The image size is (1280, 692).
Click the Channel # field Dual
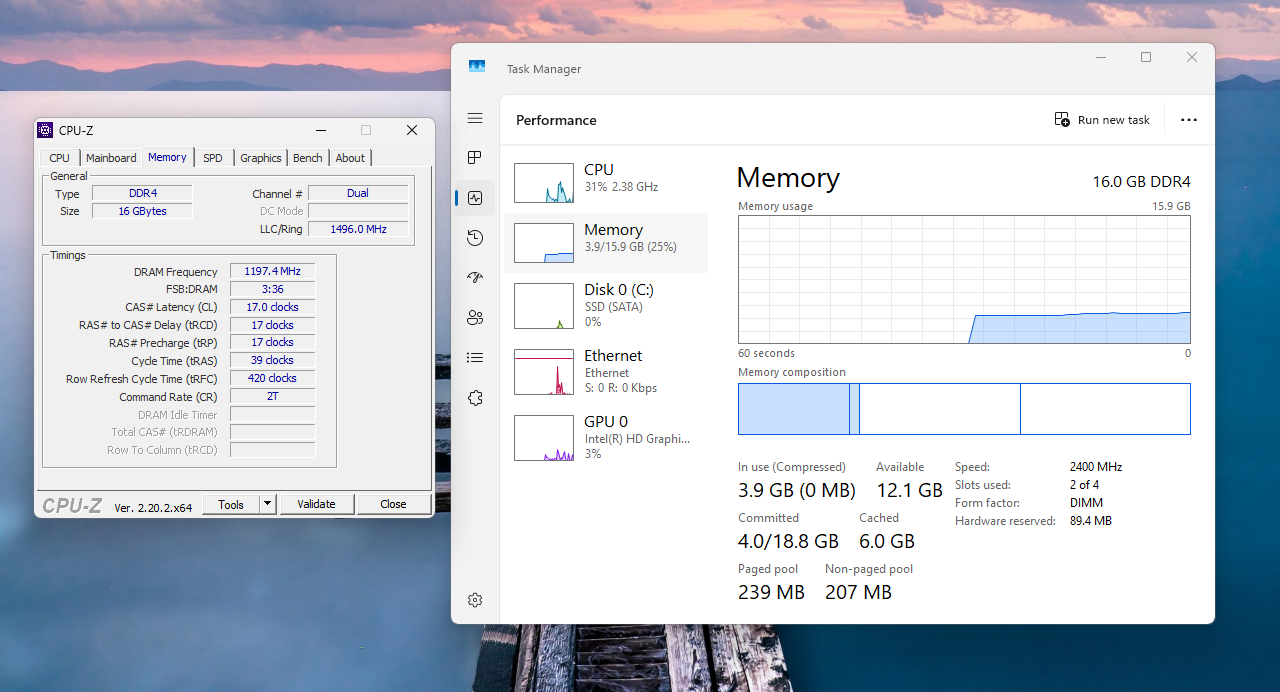pos(358,193)
